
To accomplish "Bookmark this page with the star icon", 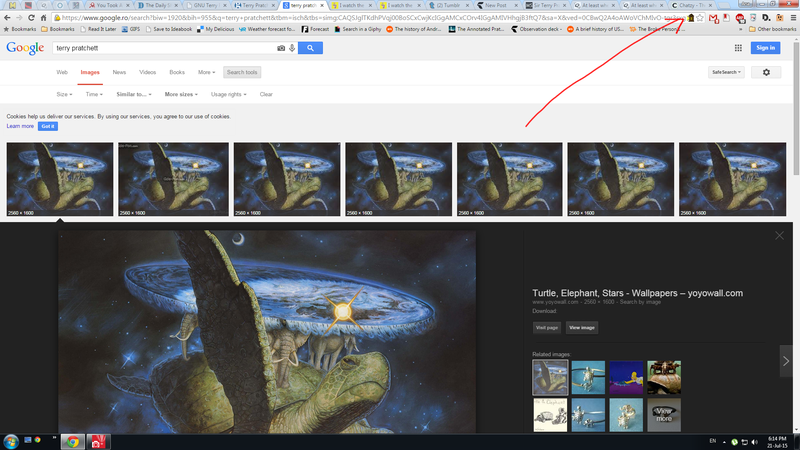I will click(x=700, y=18).
